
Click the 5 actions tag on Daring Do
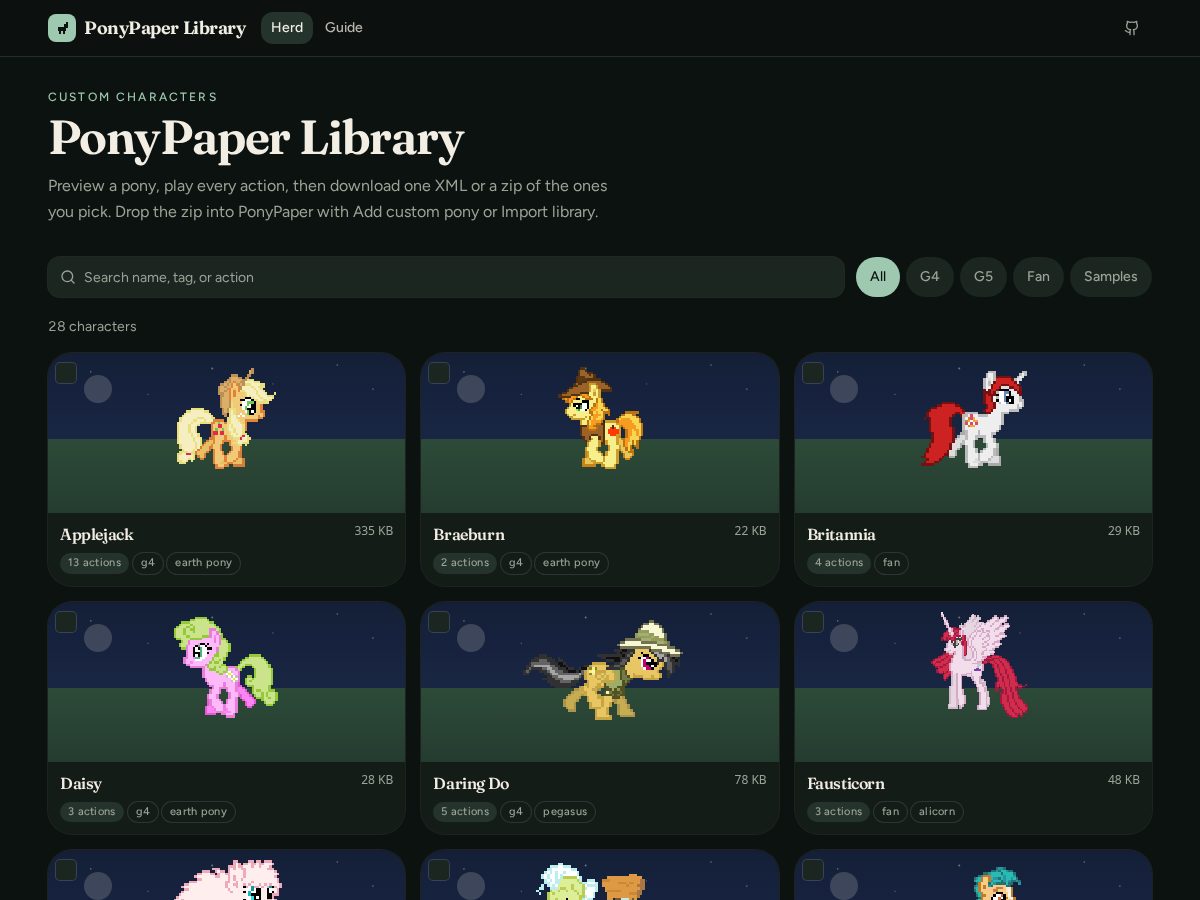[465, 812]
